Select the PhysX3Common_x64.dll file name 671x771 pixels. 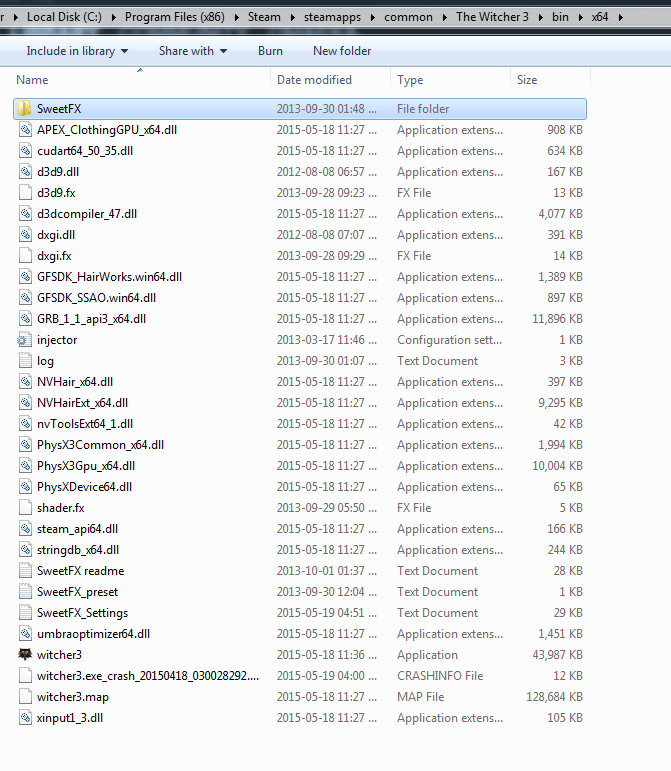point(100,445)
